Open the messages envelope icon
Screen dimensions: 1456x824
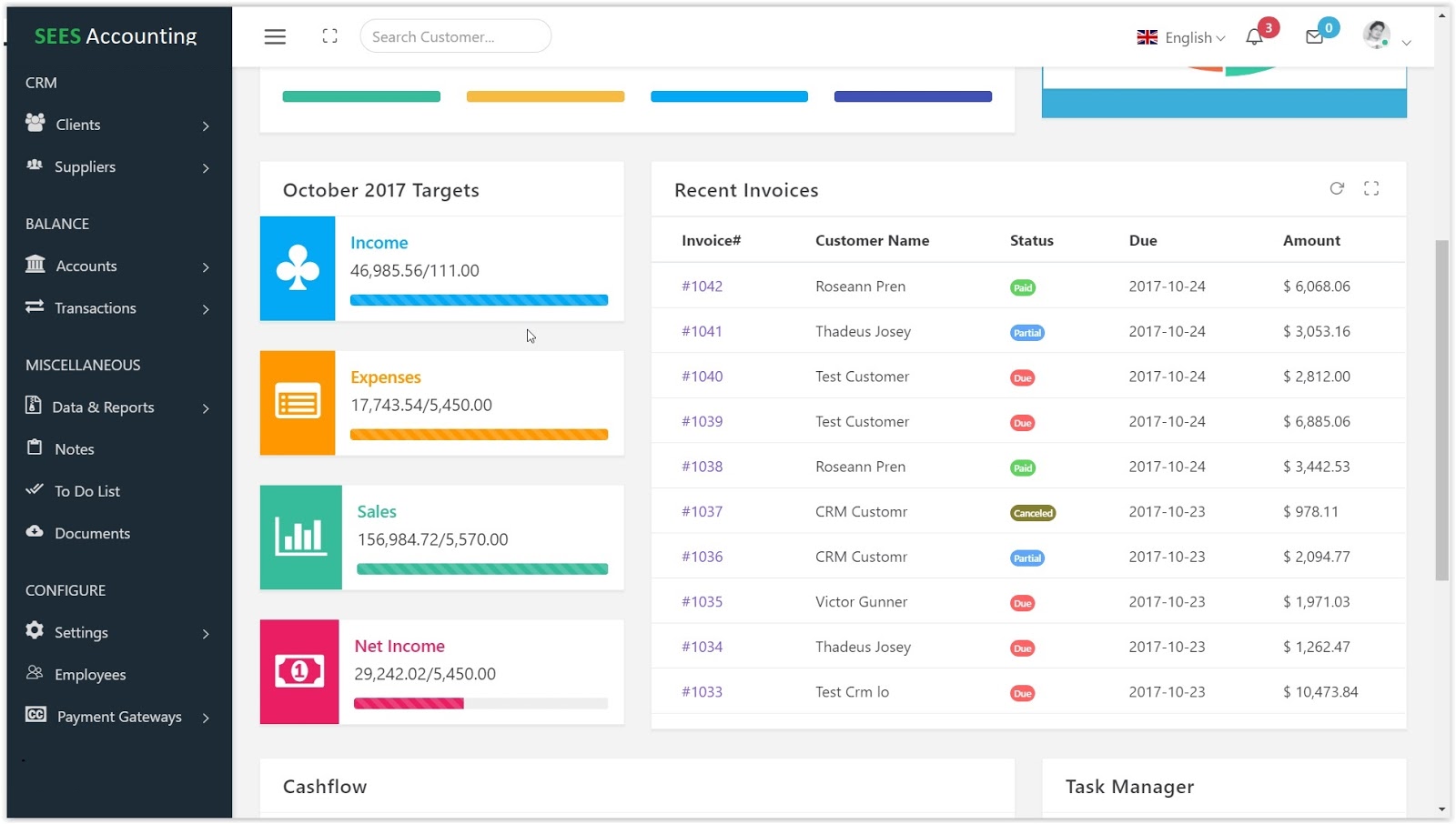pos(1314,37)
